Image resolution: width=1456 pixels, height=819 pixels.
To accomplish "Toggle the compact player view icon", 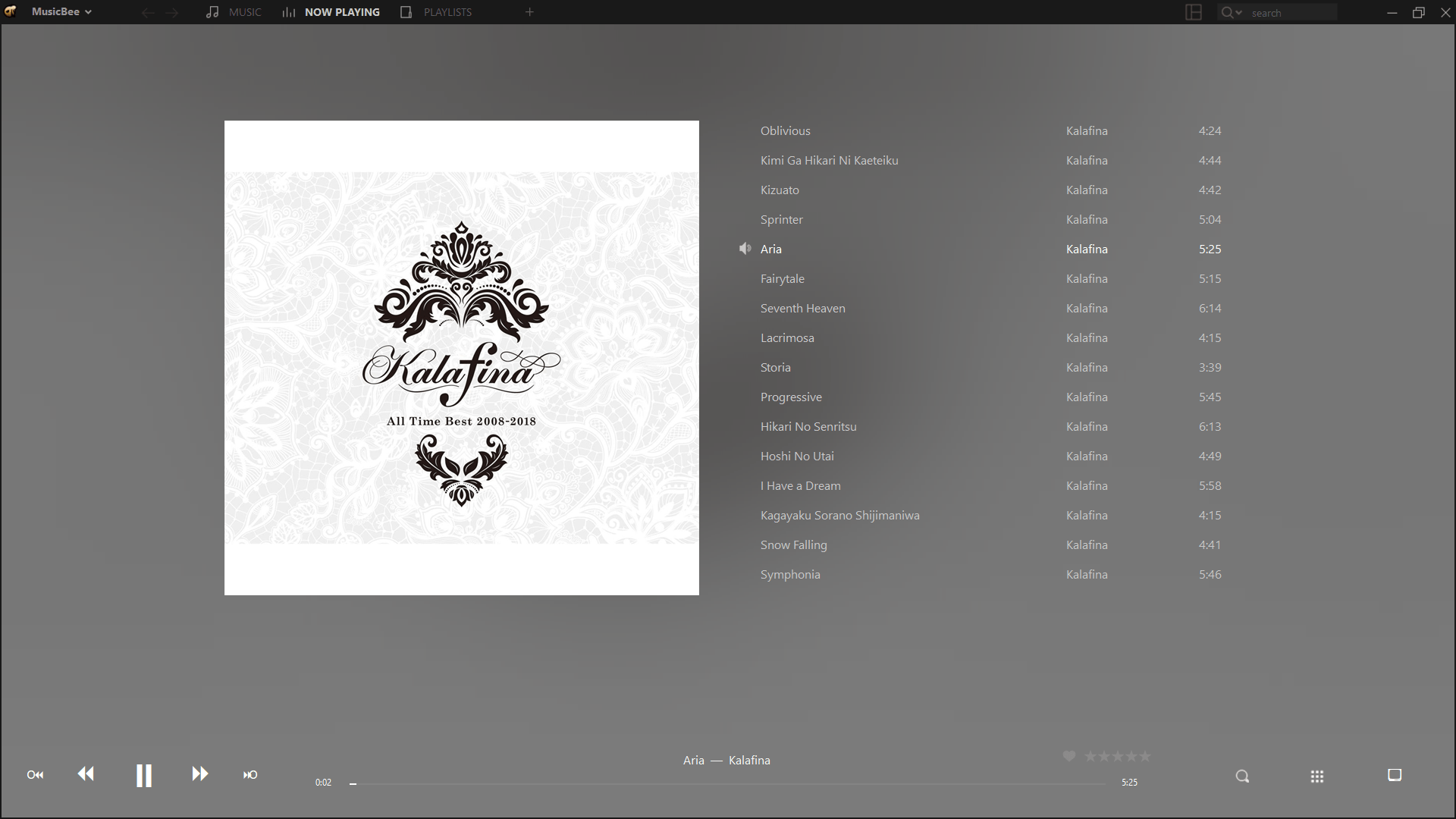I will 1394,775.
